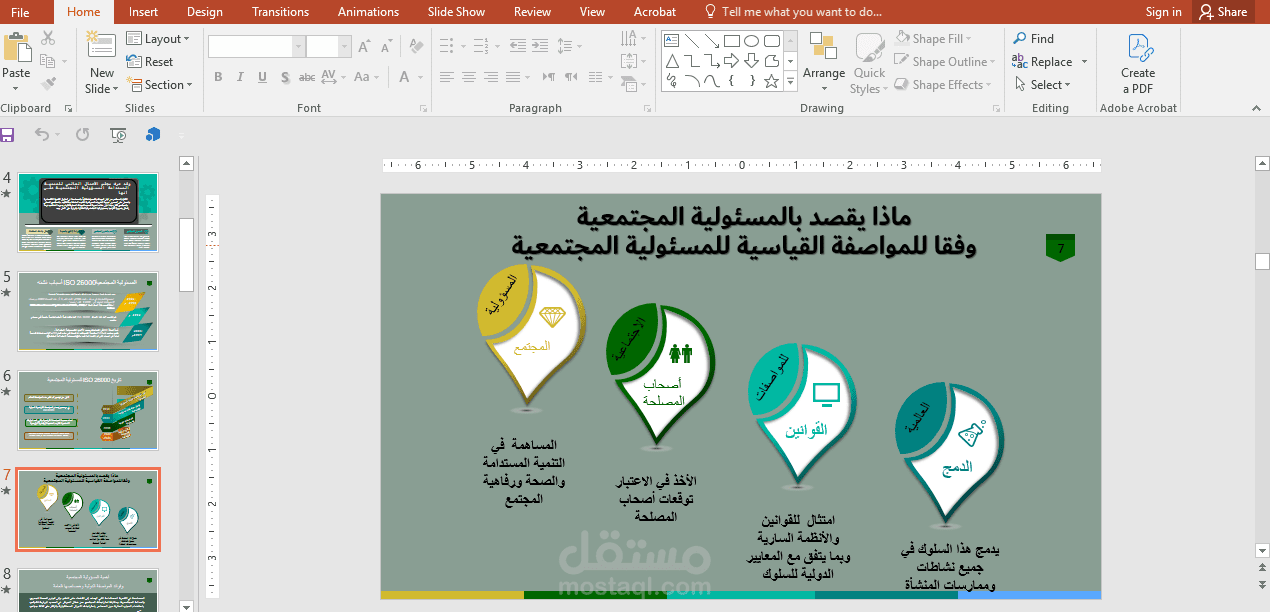1270x612 pixels.
Task: Open the Font Color dropdown arrow
Action: [420, 78]
